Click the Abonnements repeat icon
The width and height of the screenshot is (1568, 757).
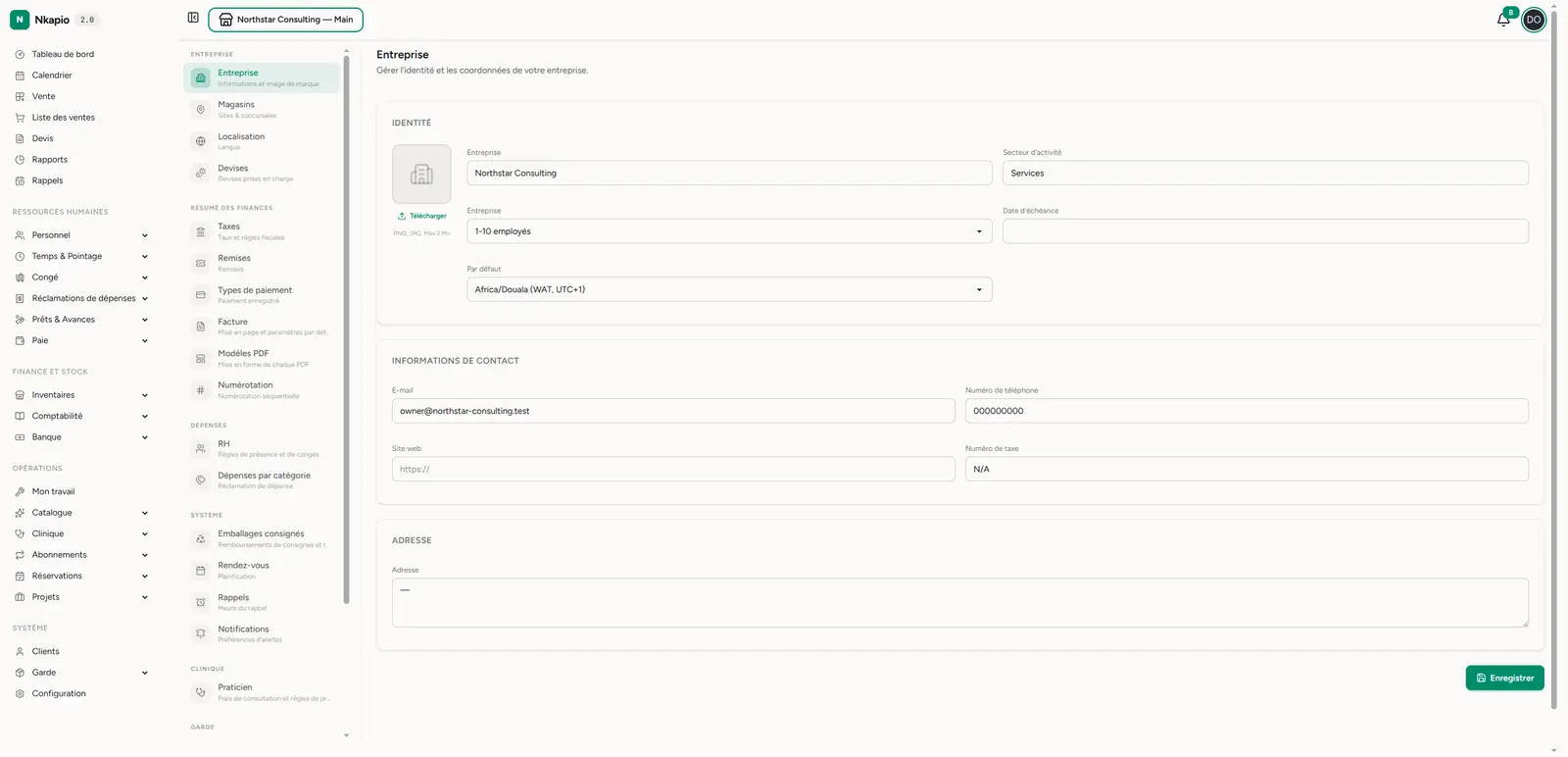(20, 555)
